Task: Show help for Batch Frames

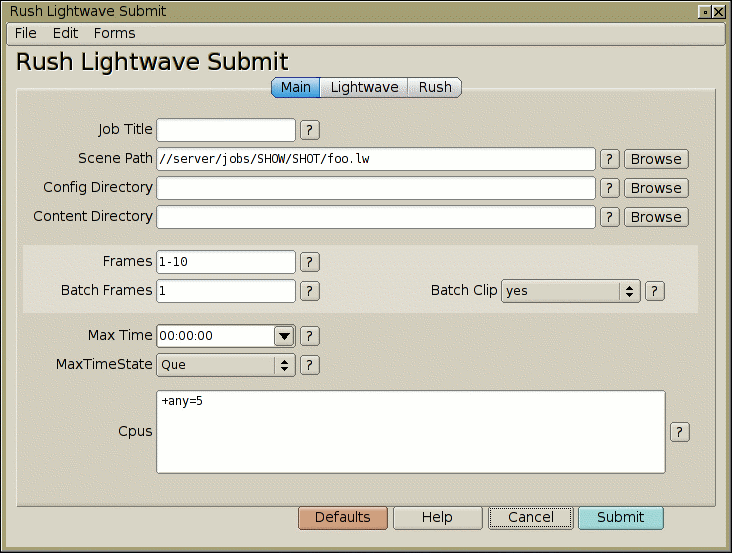Action: point(310,291)
